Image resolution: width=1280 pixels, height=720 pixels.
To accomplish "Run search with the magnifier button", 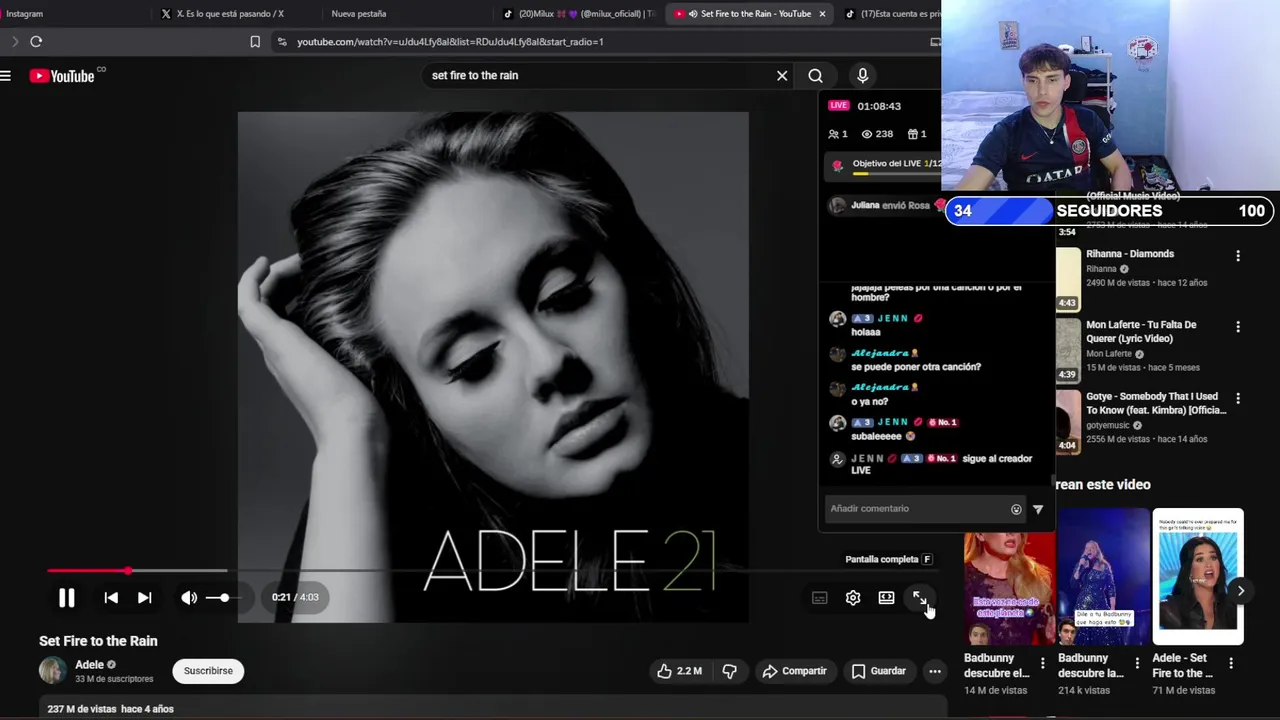I will tap(816, 76).
